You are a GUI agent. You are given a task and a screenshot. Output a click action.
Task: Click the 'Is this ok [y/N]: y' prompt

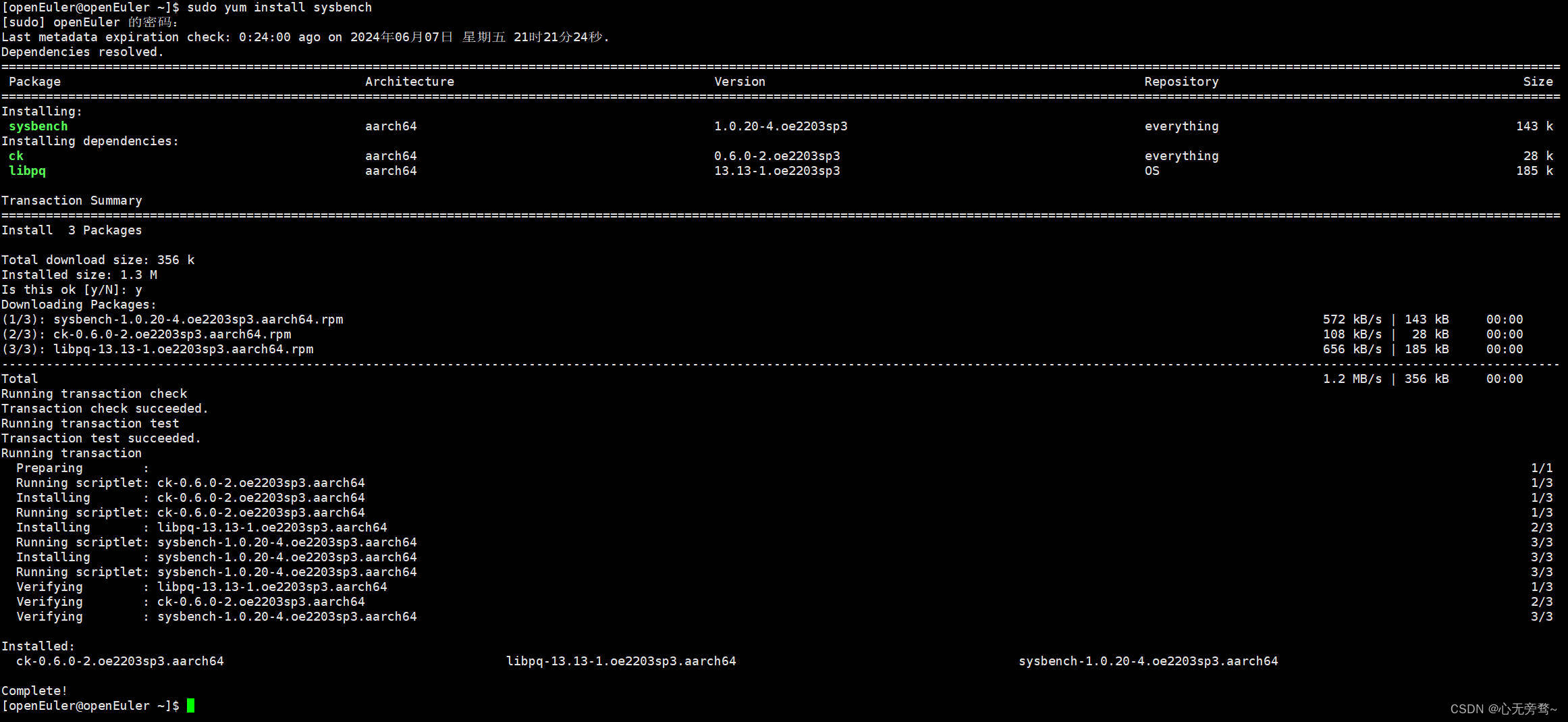(x=72, y=290)
